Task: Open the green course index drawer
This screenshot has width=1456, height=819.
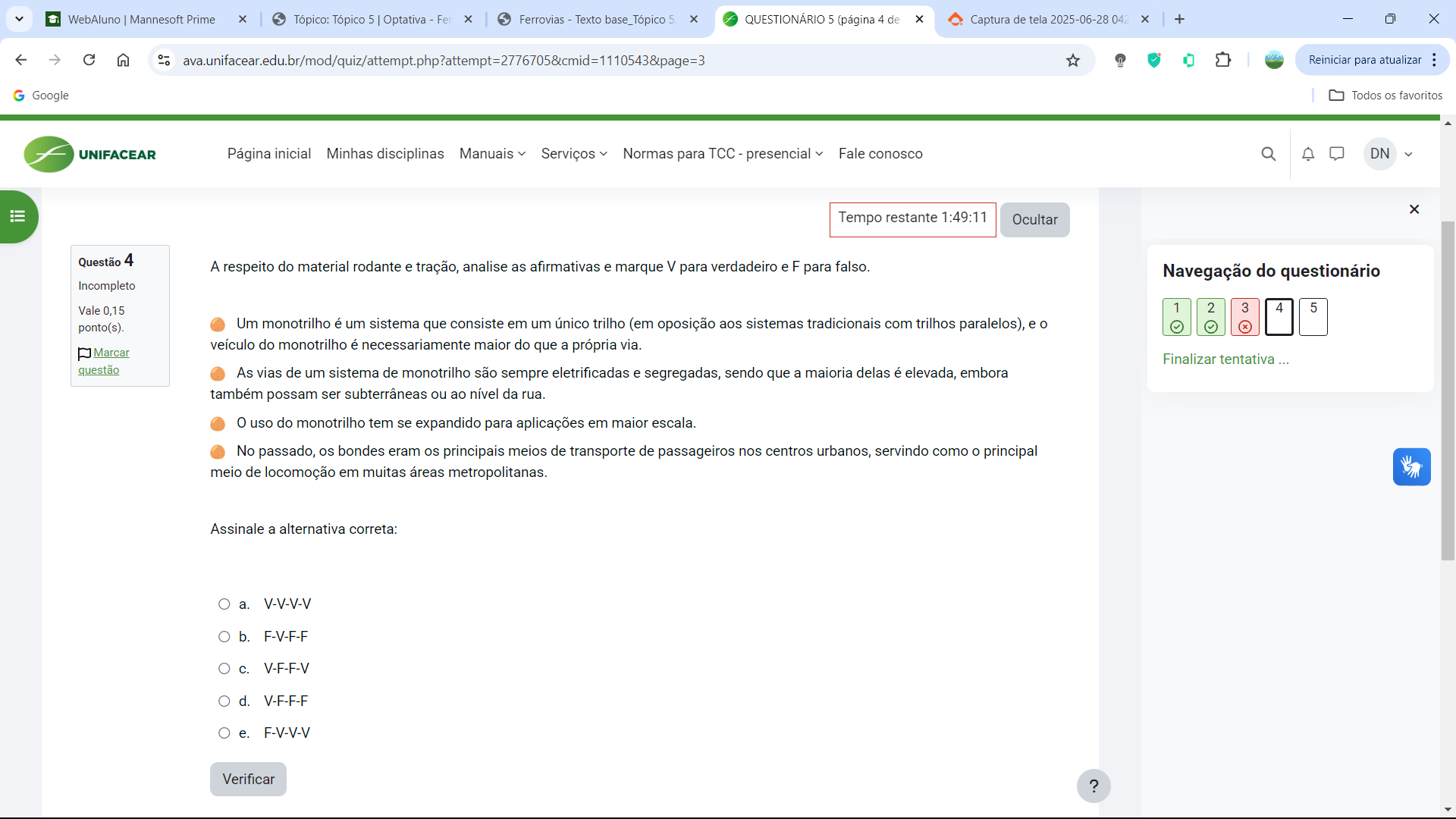Action: tap(18, 217)
